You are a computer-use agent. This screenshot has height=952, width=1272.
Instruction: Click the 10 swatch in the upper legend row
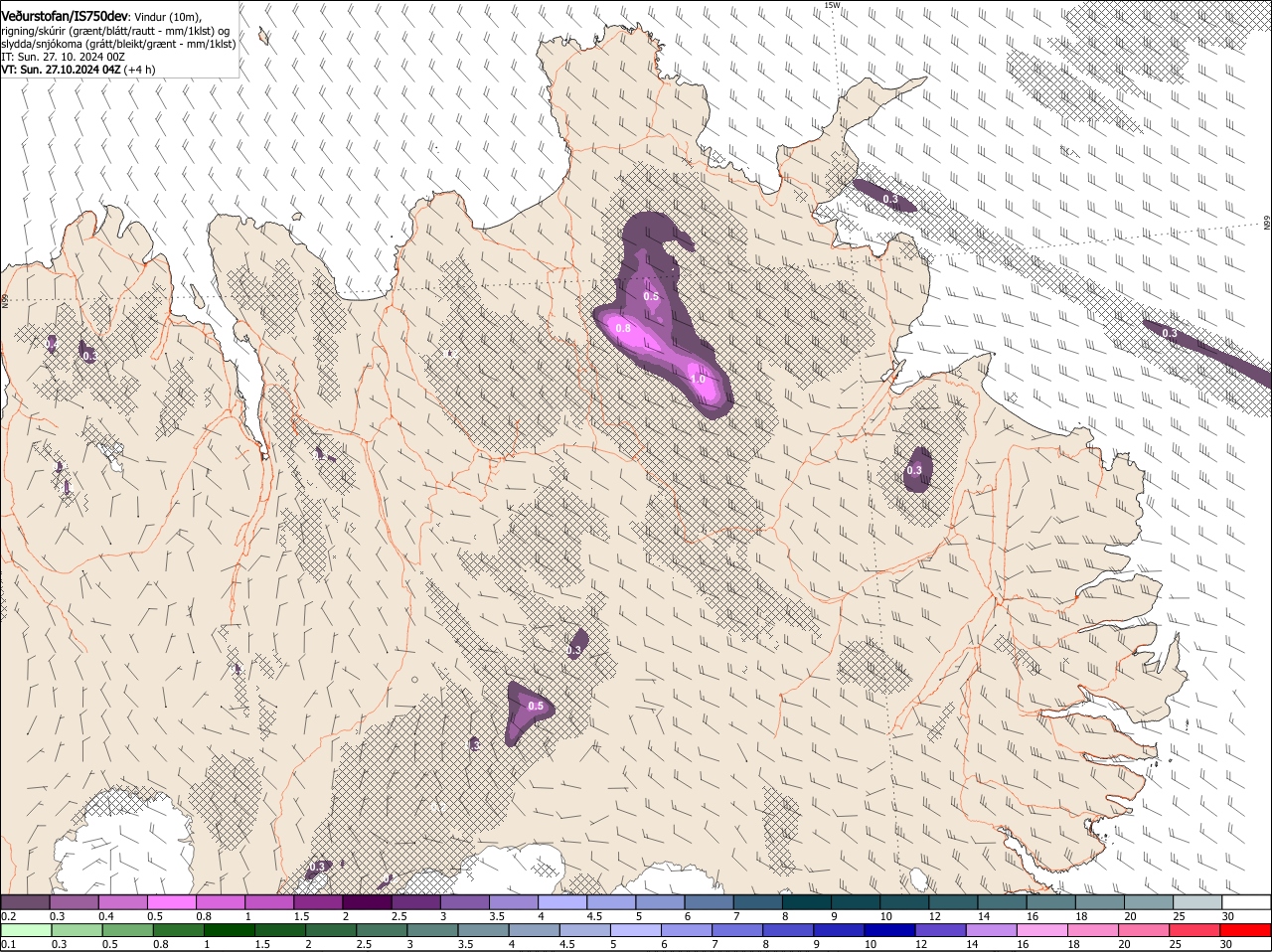[x=902, y=901]
